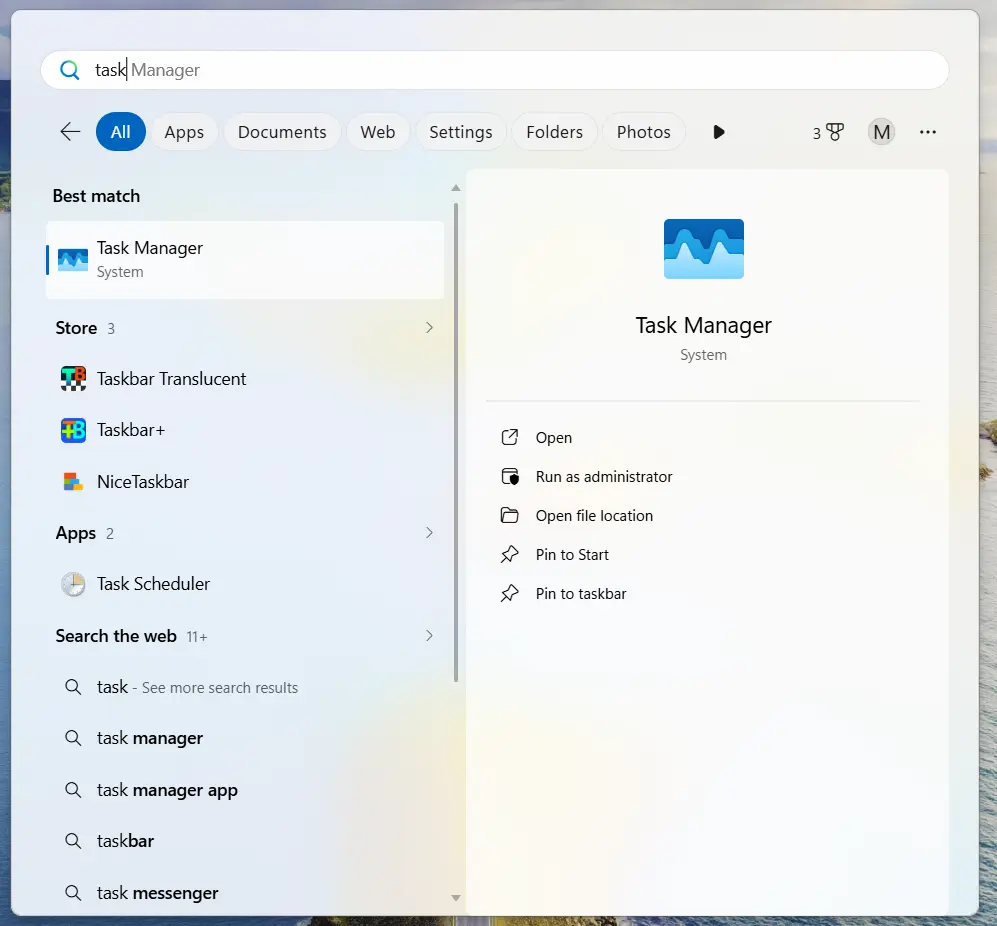Click the Pin to taskbar pin icon
The height and width of the screenshot is (926, 997).
pyautogui.click(x=509, y=593)
